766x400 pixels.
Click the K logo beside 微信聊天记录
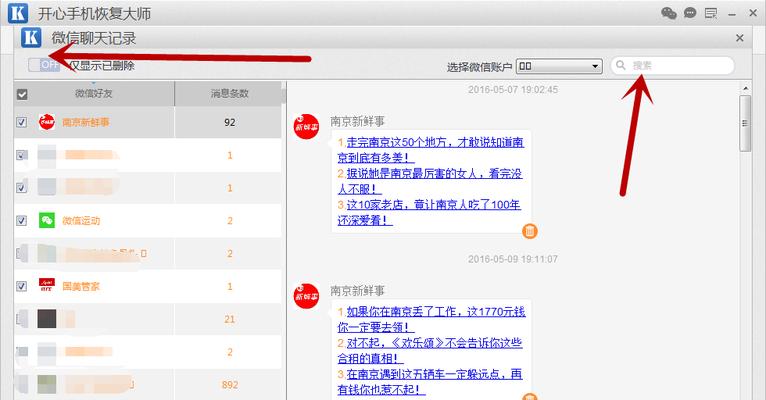click(x=31, y=38)
